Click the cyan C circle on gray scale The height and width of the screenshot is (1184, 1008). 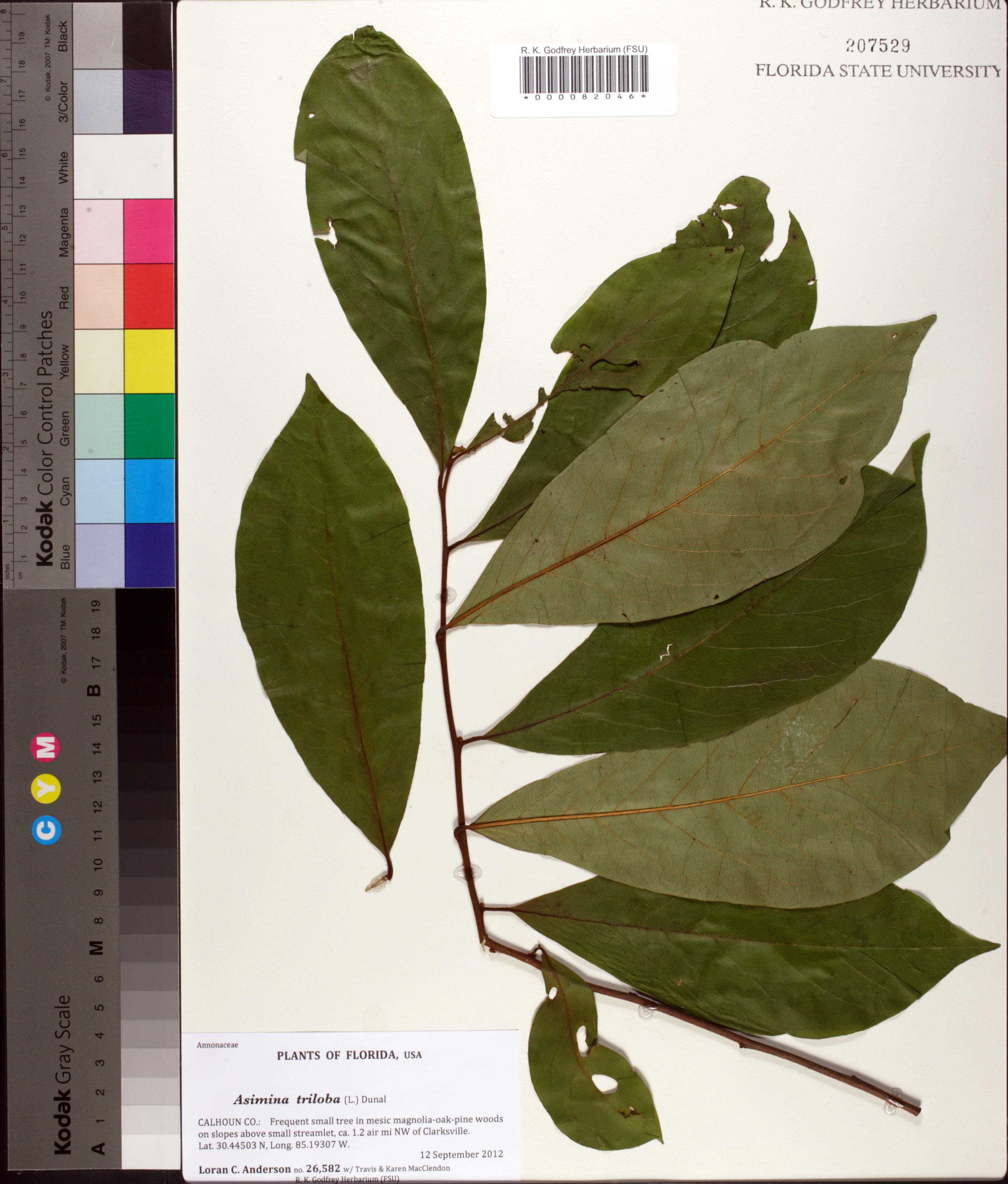click(46, 830)
